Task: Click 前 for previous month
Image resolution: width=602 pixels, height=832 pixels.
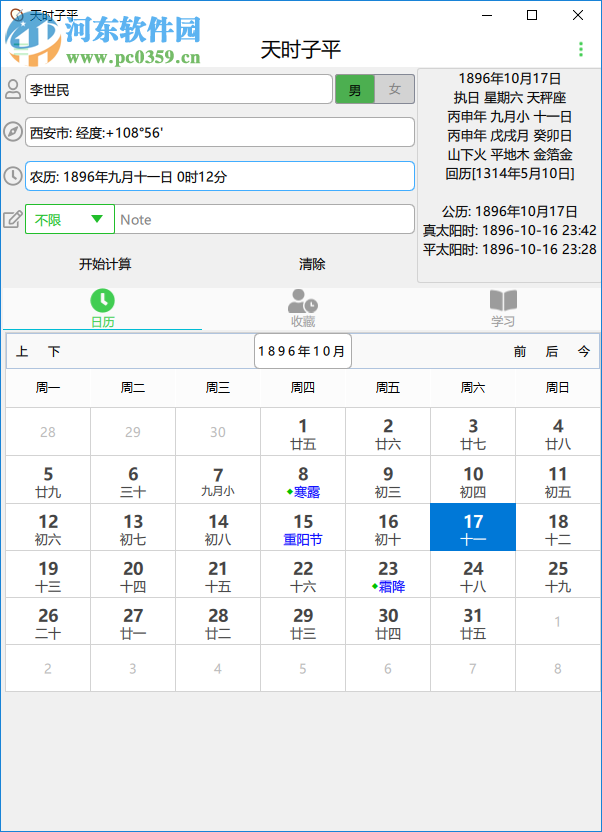Action: pos(520,351)
